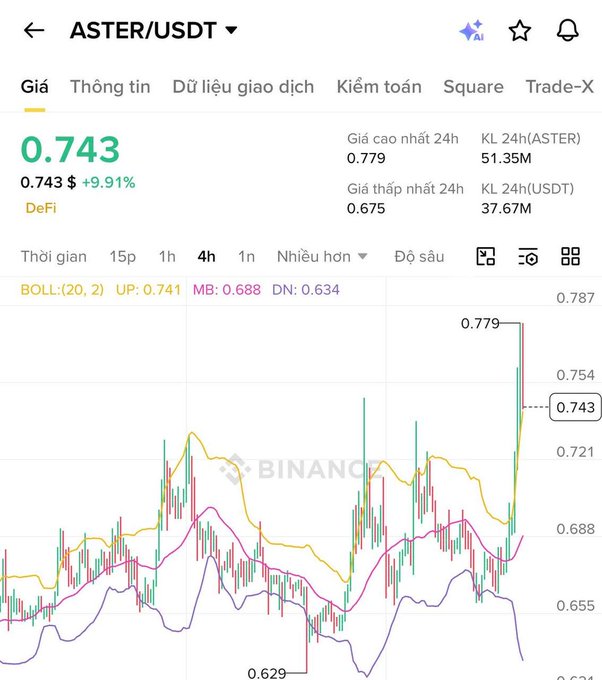Open the ASTER/USDT pair selector dropdown
Viewport: 602px width, 680px height.
coord(154,30)
